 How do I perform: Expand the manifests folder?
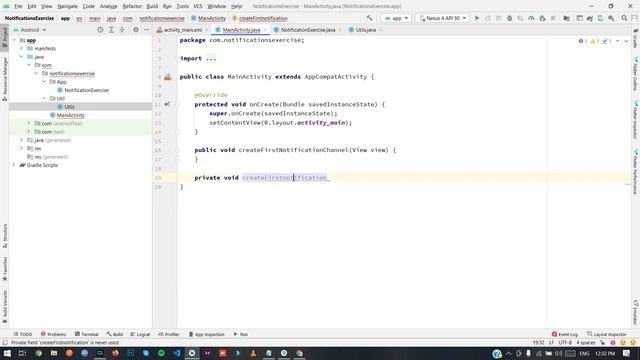(x=22, y=48)
